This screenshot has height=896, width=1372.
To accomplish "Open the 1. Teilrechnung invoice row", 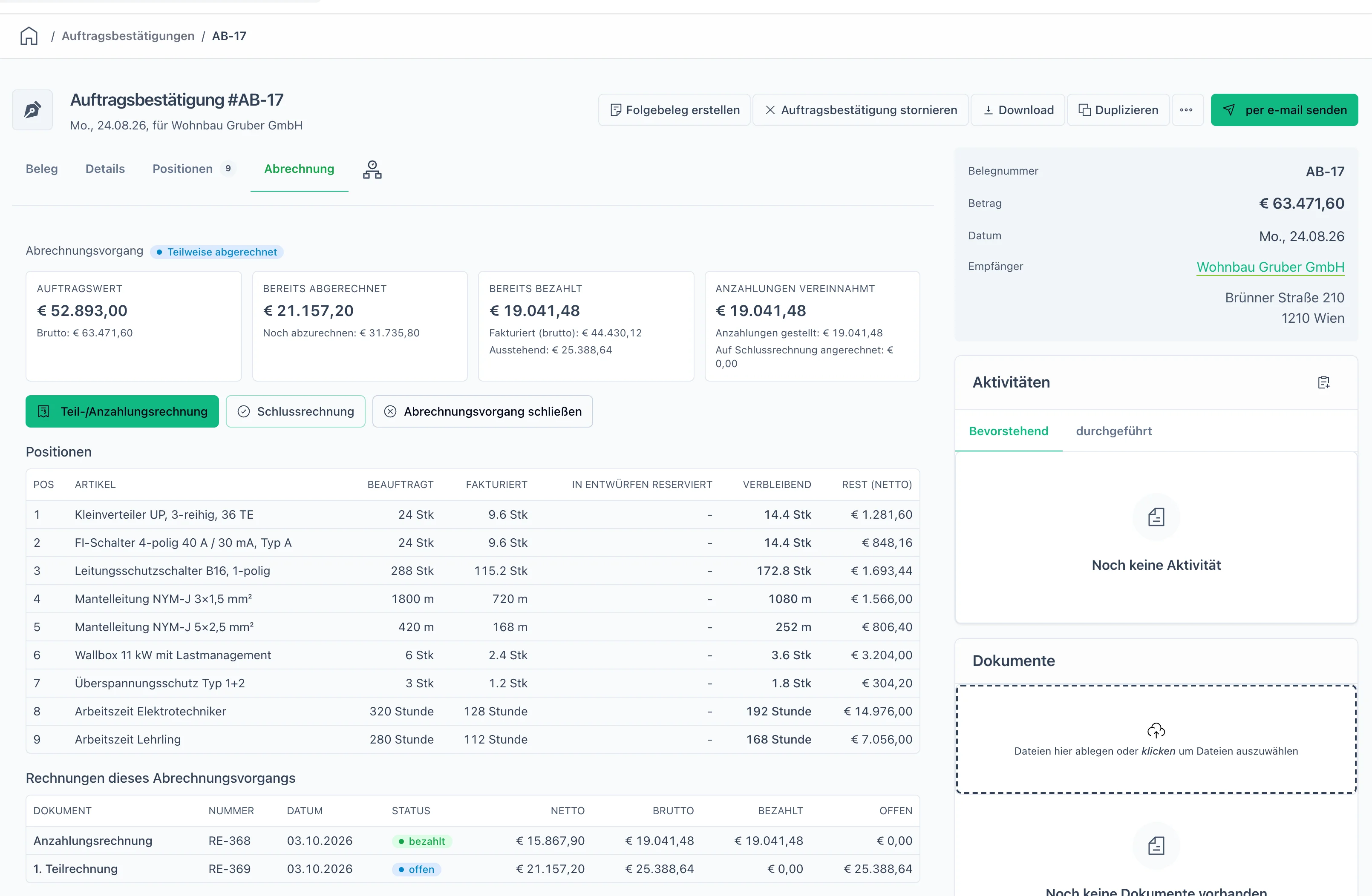I will pos(473,869).
